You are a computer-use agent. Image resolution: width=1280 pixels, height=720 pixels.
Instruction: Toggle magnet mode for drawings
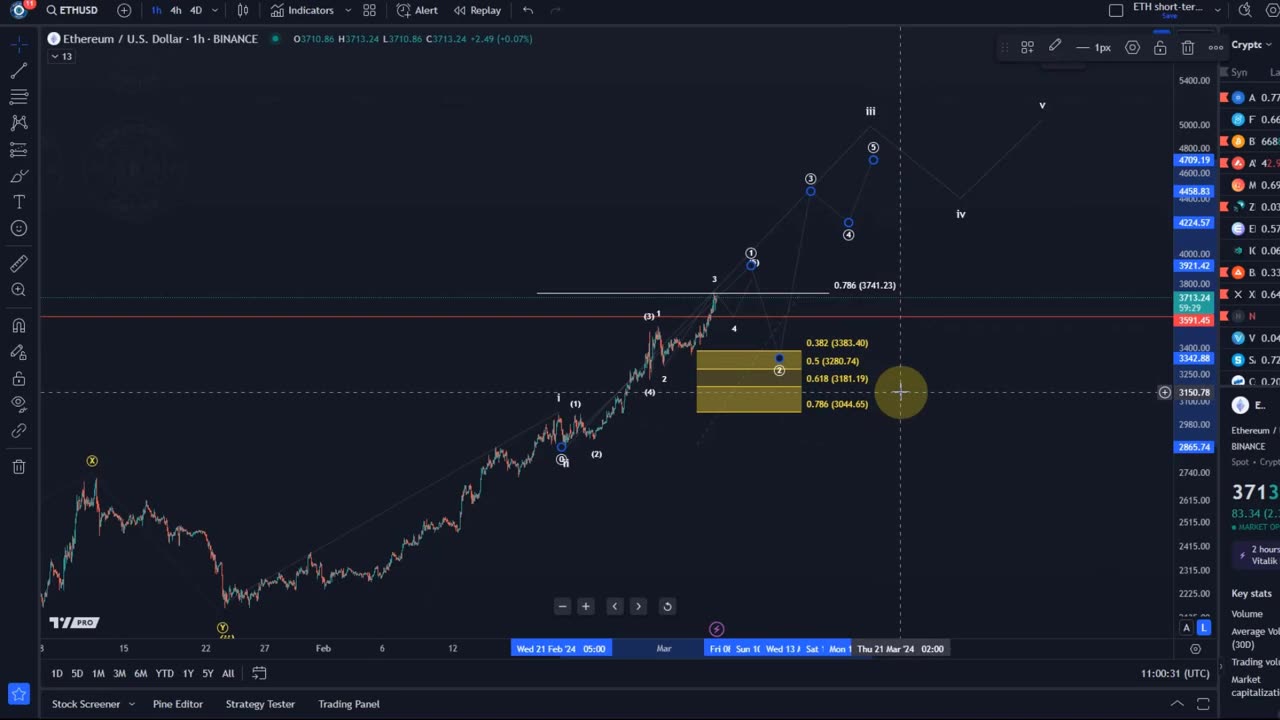19,326
